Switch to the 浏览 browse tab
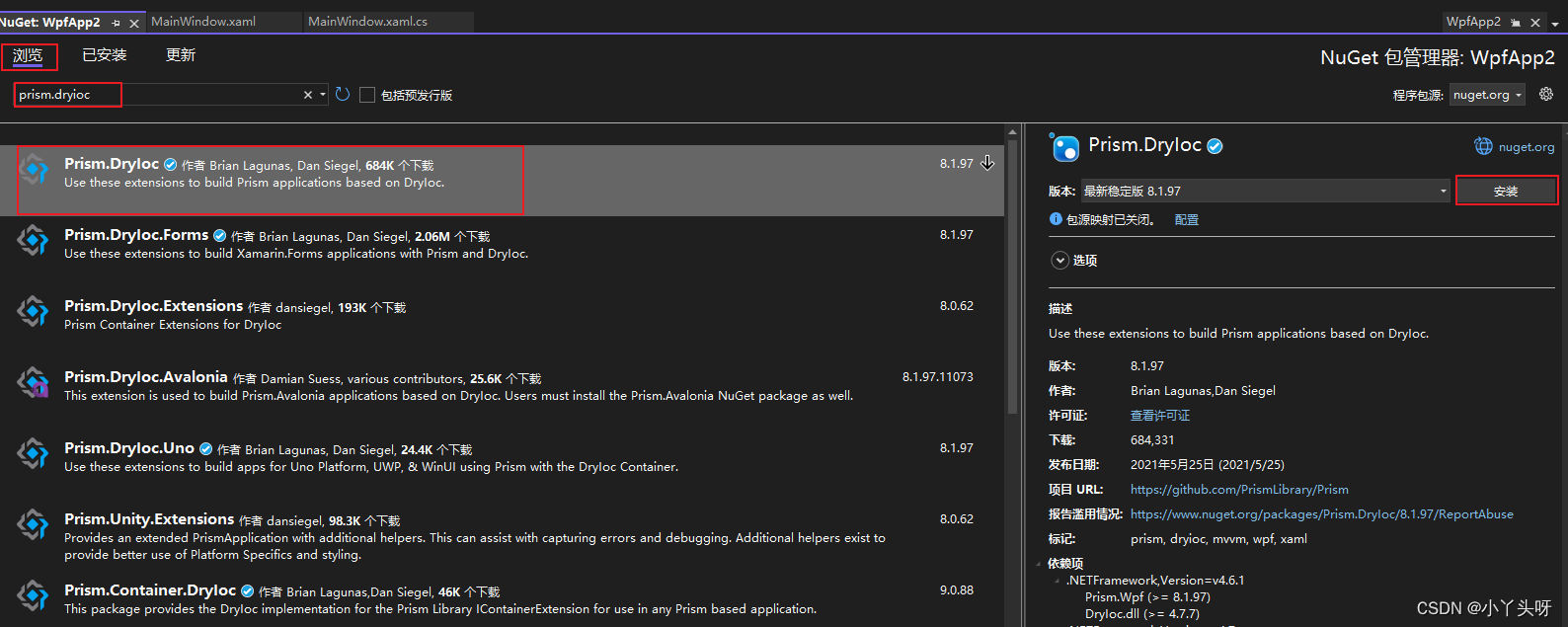 click(x=28, y=56)
